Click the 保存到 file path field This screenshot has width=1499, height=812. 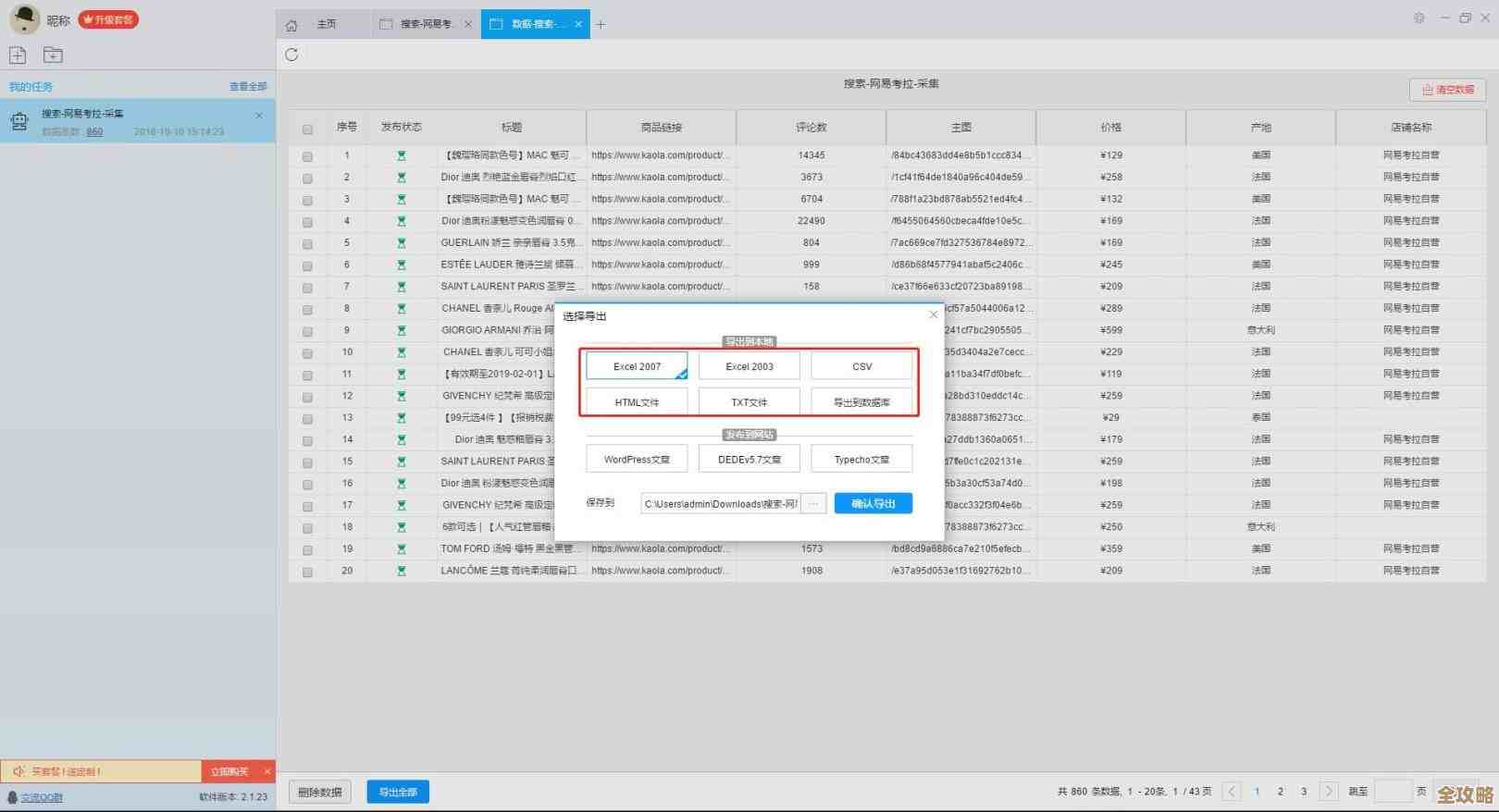720,504
